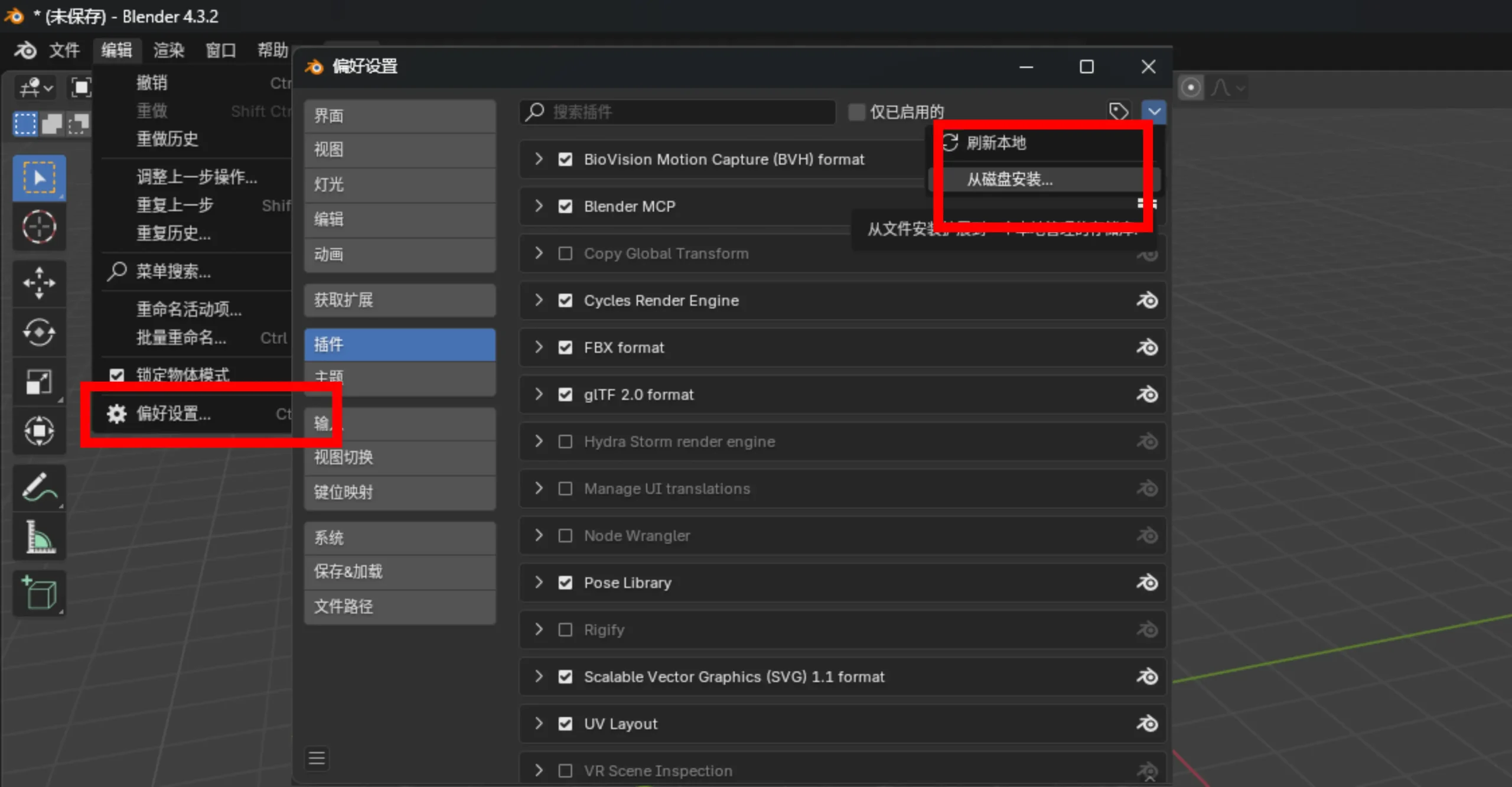Disable the BioVision Motion Capture add-on

pos(565,160)
